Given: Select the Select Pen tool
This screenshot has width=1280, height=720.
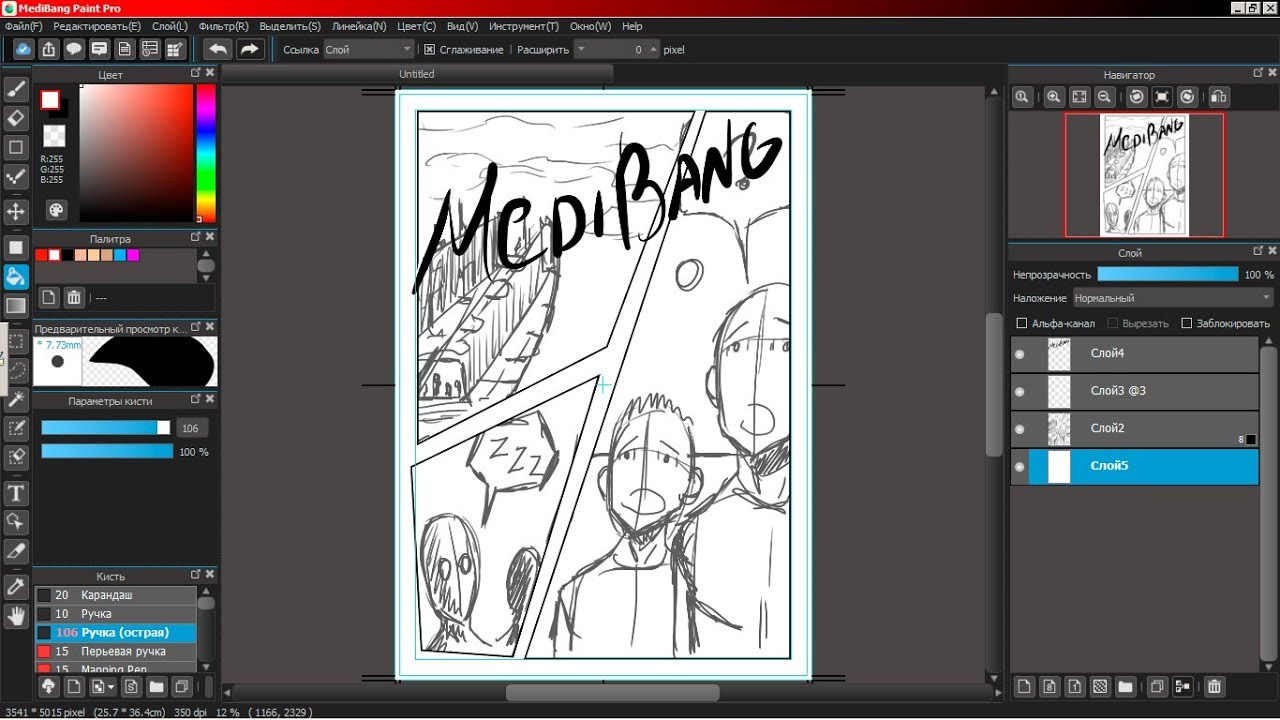Looking at the screenshot, I should coord(16,429).
